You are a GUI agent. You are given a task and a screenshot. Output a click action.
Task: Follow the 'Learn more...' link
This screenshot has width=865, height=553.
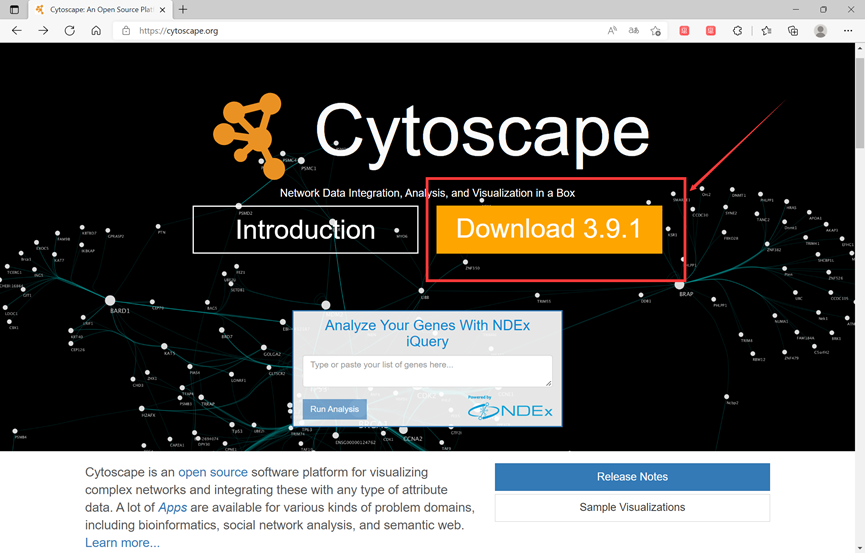click(x=122, y=543)
